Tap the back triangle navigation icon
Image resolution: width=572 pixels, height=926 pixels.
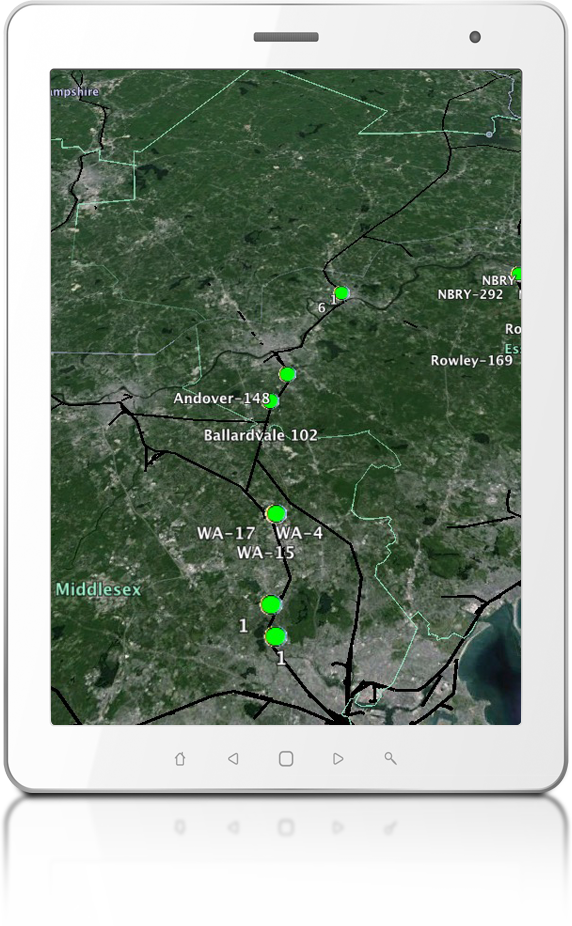(x=233, y=759)
